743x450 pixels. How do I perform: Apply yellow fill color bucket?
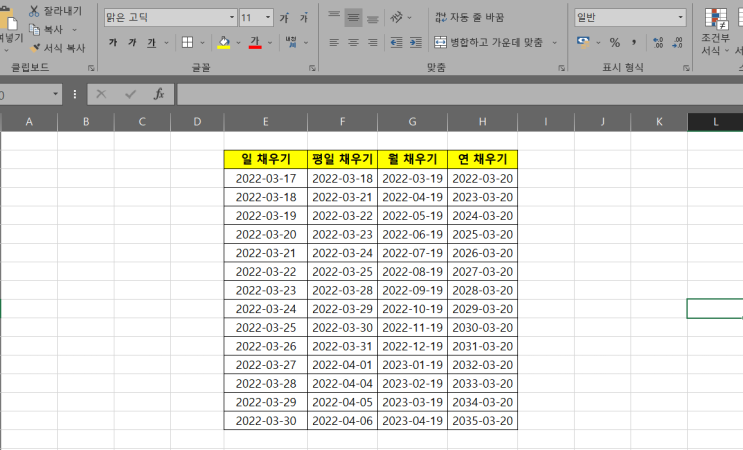(224, 43)
